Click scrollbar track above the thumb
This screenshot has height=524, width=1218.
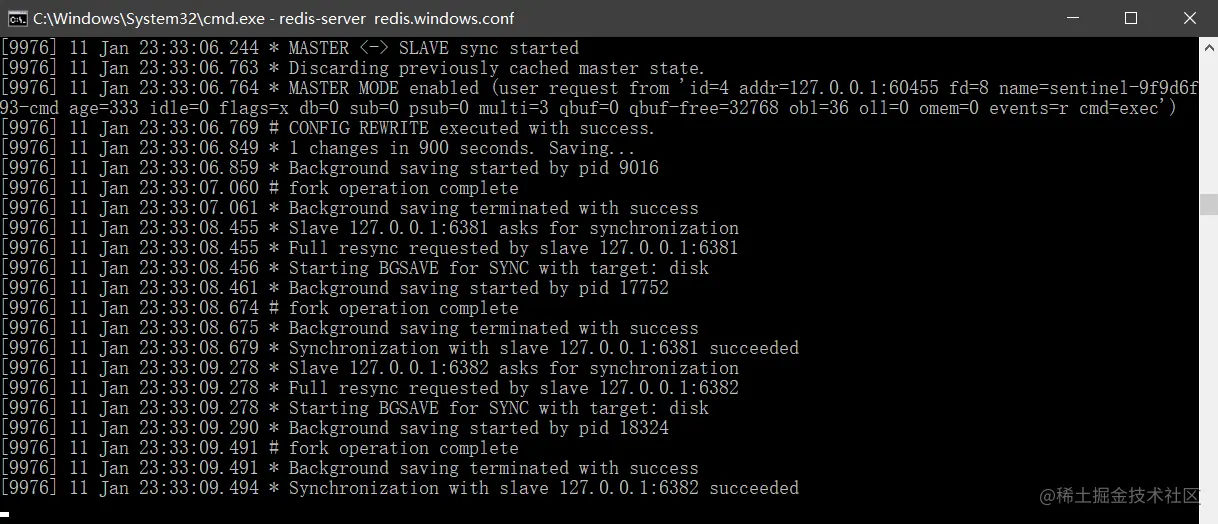[x=1208, y=120]
